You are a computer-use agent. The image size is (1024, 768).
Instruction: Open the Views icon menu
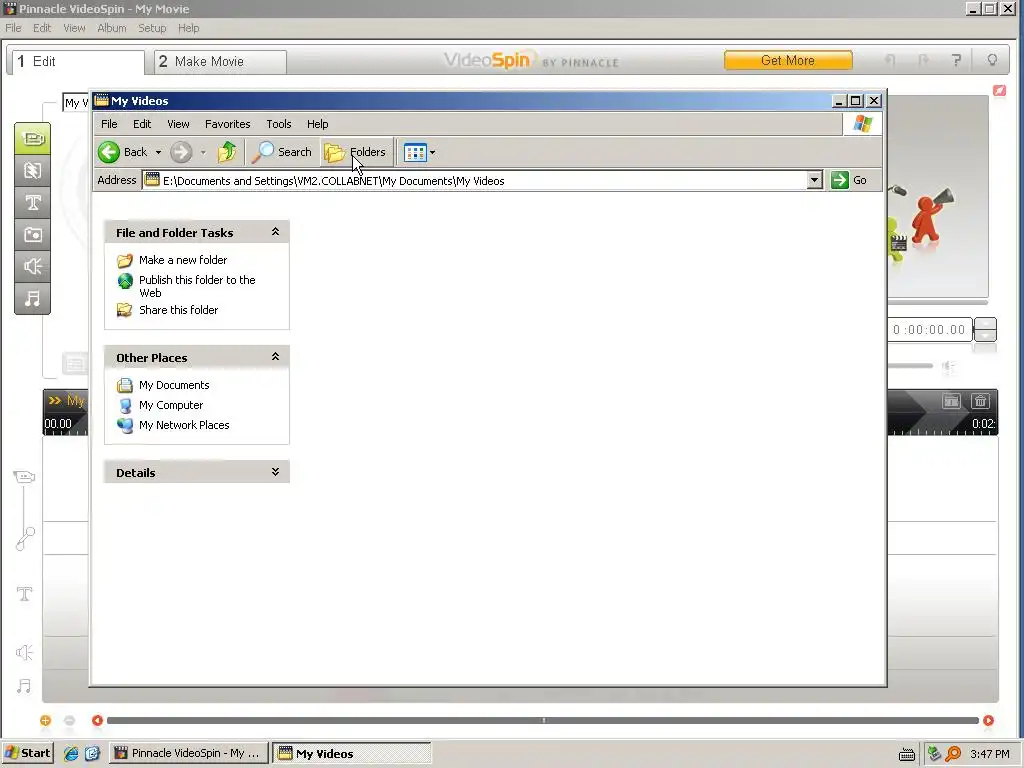coord(415,153)
